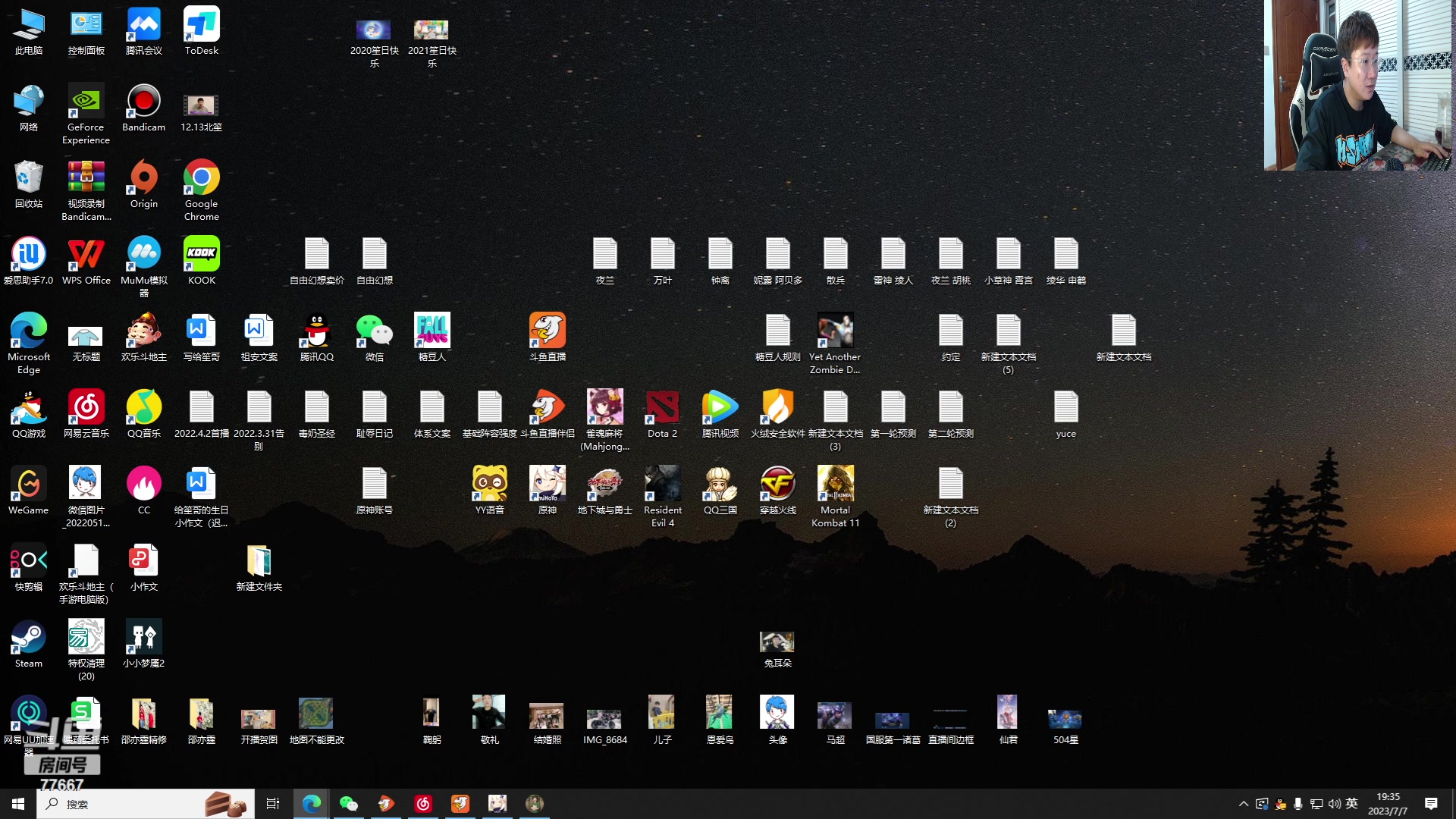Open the 原神账号 text file

click(375, 491)
